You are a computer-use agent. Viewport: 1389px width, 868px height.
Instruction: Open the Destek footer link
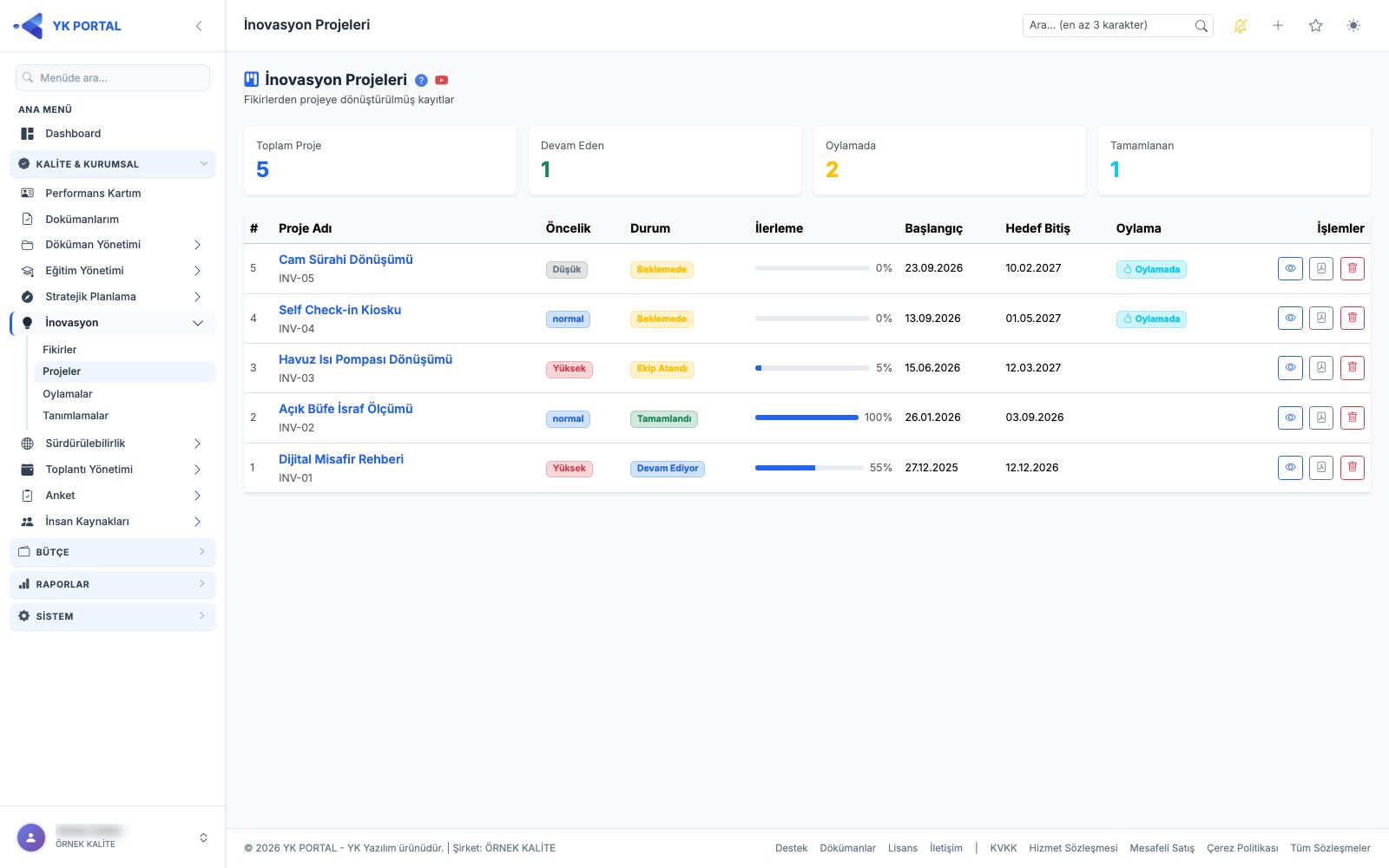click(791, 848)
